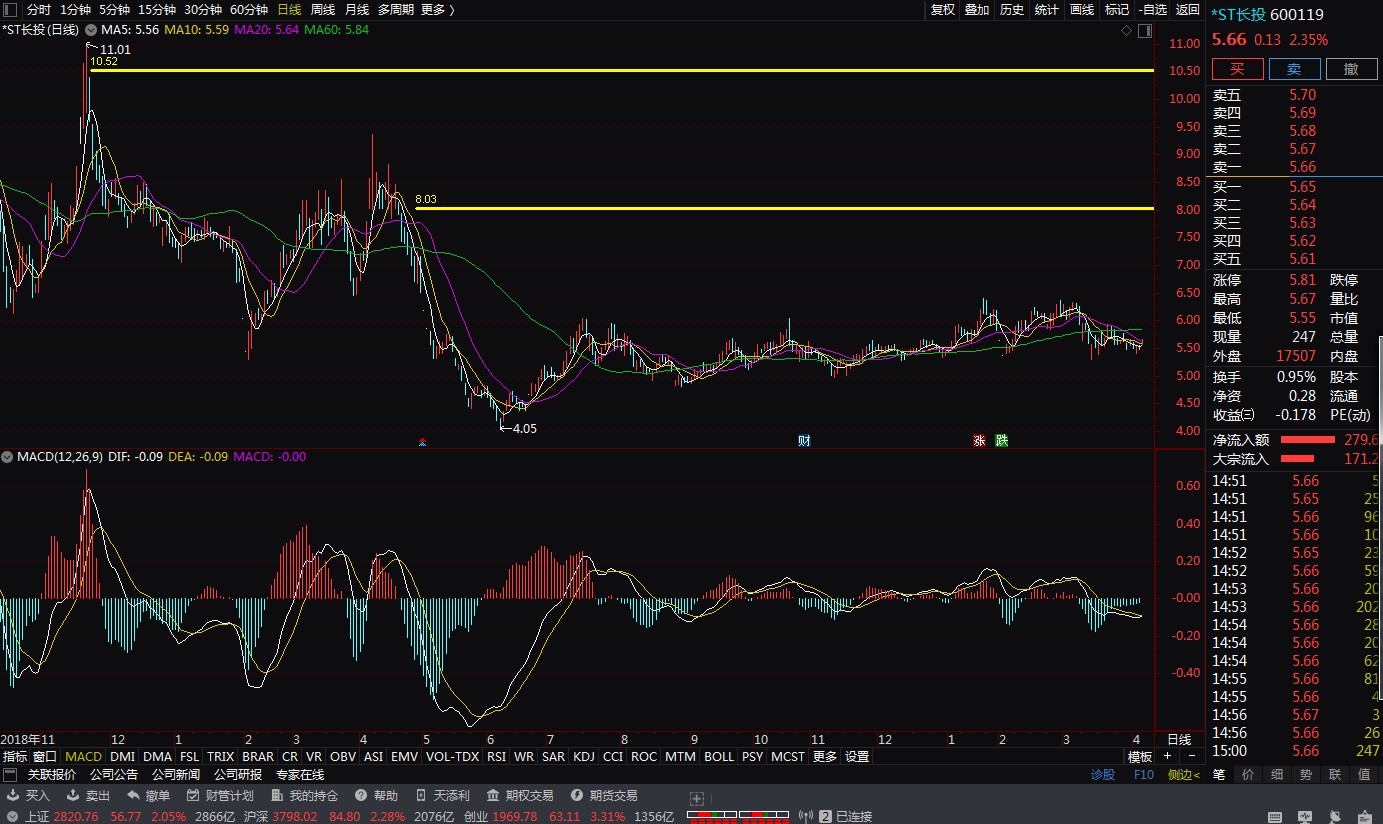Click the red-blue arrow marker below chart
This screenshot has width=1383, height=824.
tap(423, 441)
